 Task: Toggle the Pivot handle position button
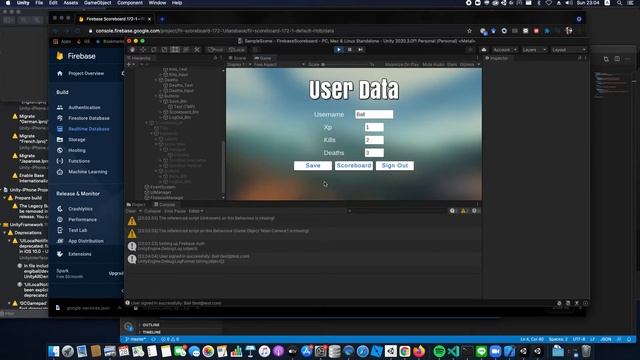pos(216,50)
